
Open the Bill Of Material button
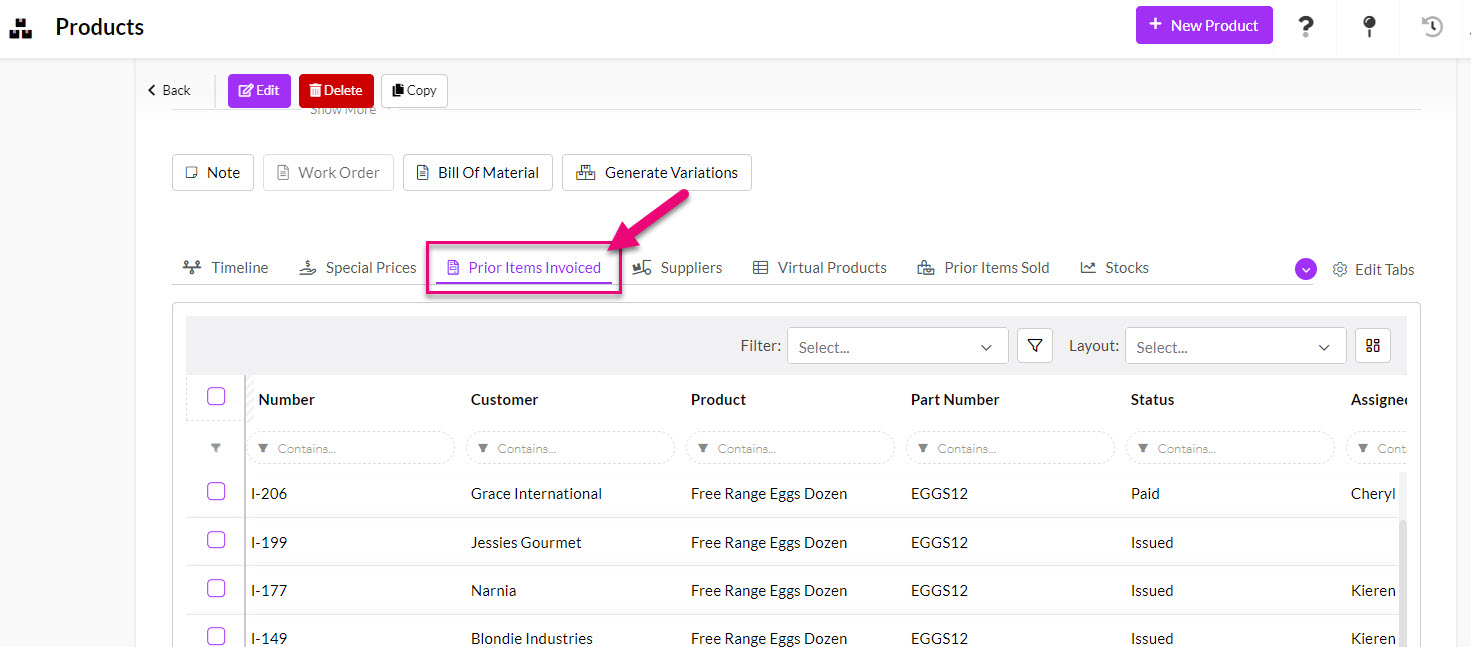point(478,172)
